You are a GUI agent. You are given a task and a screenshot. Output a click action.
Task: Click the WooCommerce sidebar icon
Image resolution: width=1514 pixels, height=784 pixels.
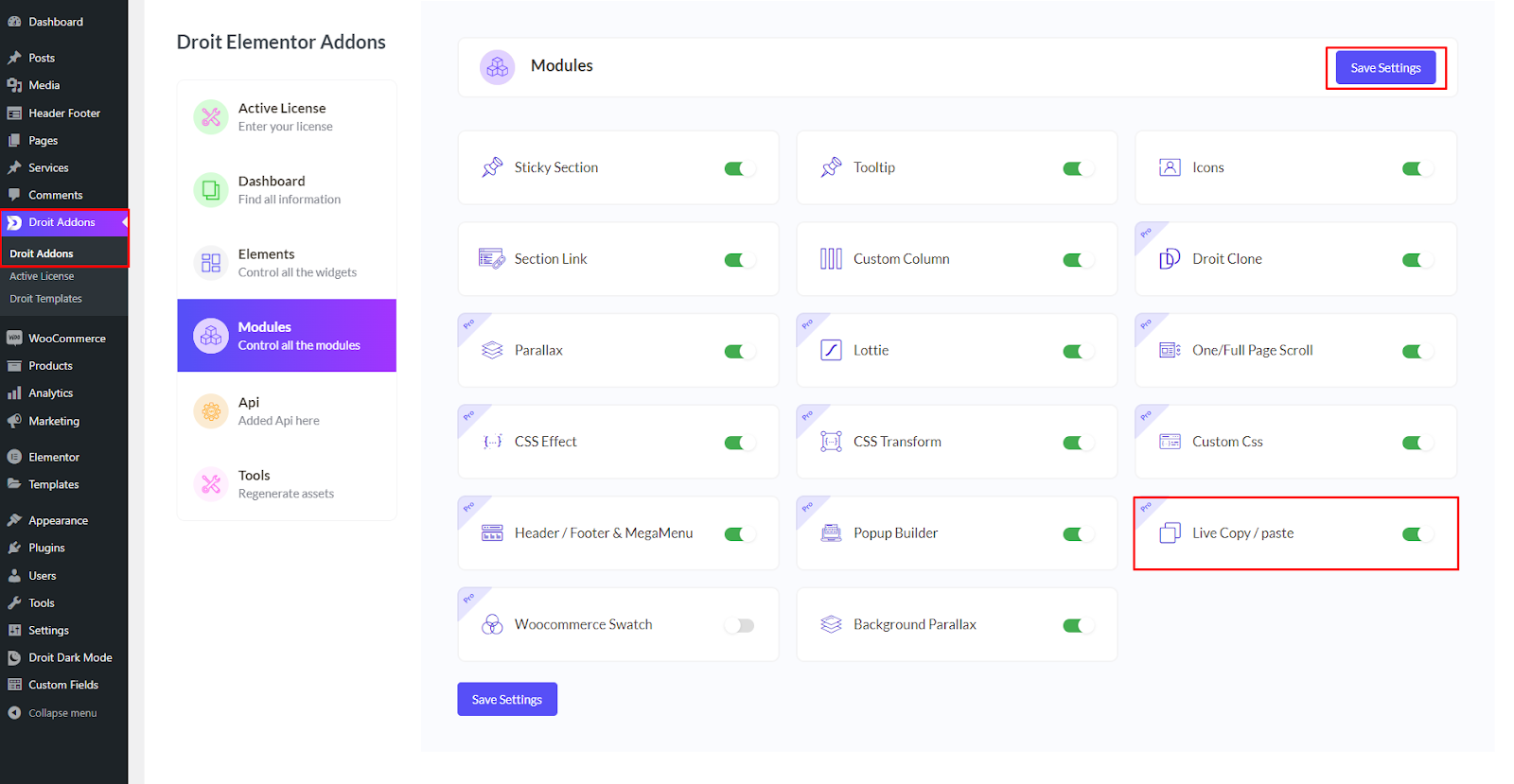coord(14,339)
